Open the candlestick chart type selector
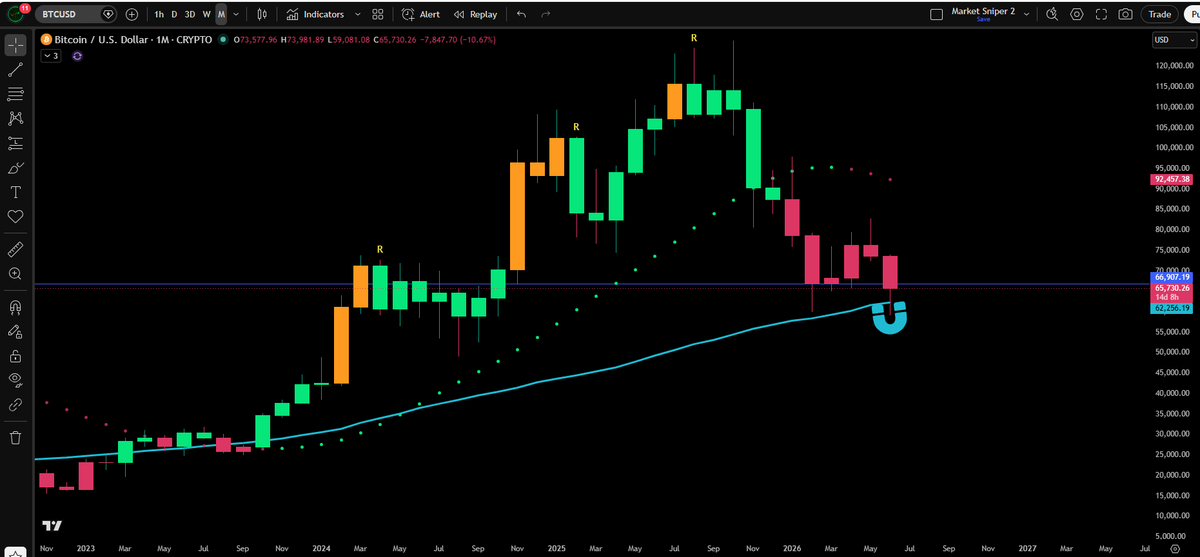Viewport: 1200px width, 557px height. (262, 15)
